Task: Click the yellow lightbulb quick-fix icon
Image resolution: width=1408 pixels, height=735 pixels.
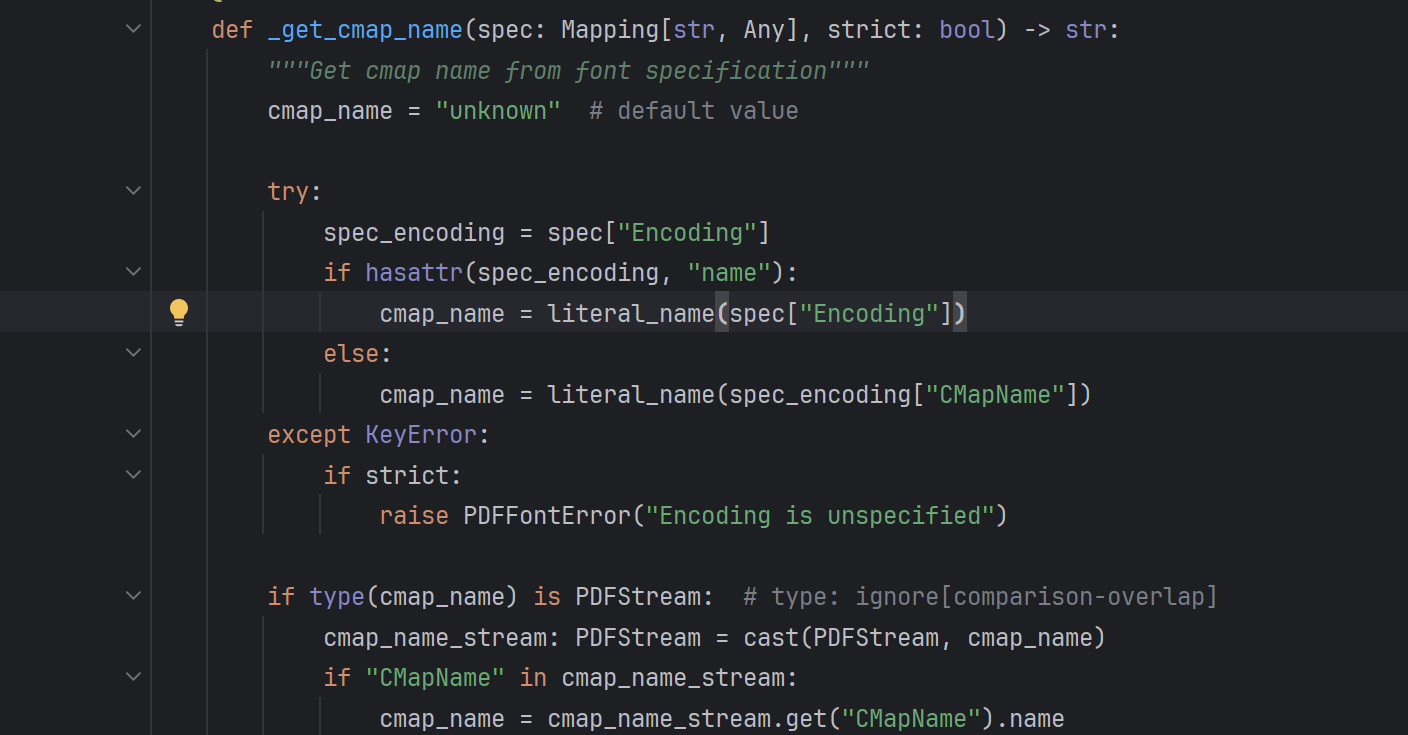Action: coord(179,312)
